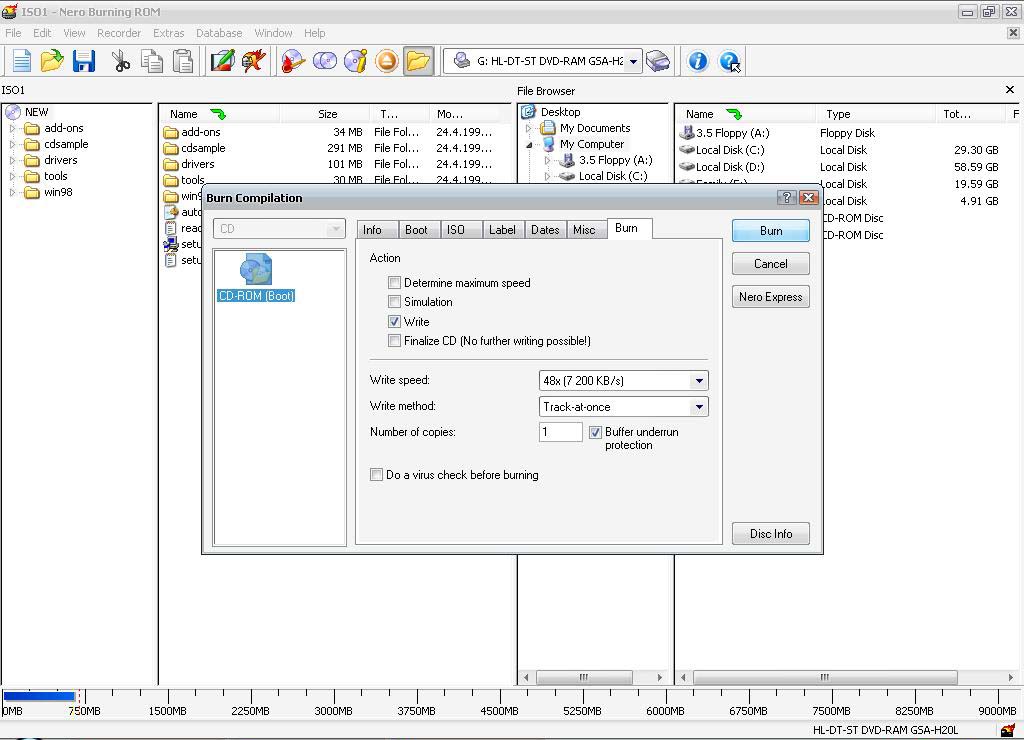1024x740 pixels.
Task: Enable Finalize CD checkbox
Action: point(394,340)
